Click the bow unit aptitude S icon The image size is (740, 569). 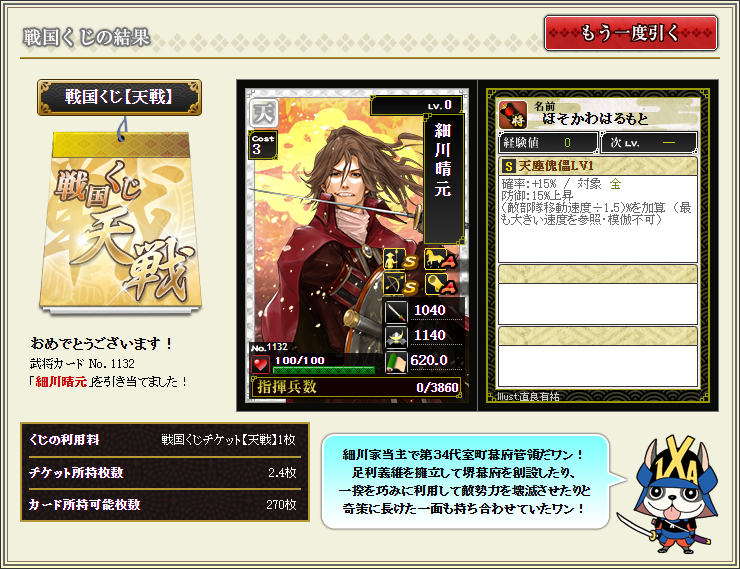click(x=400, y=284)
